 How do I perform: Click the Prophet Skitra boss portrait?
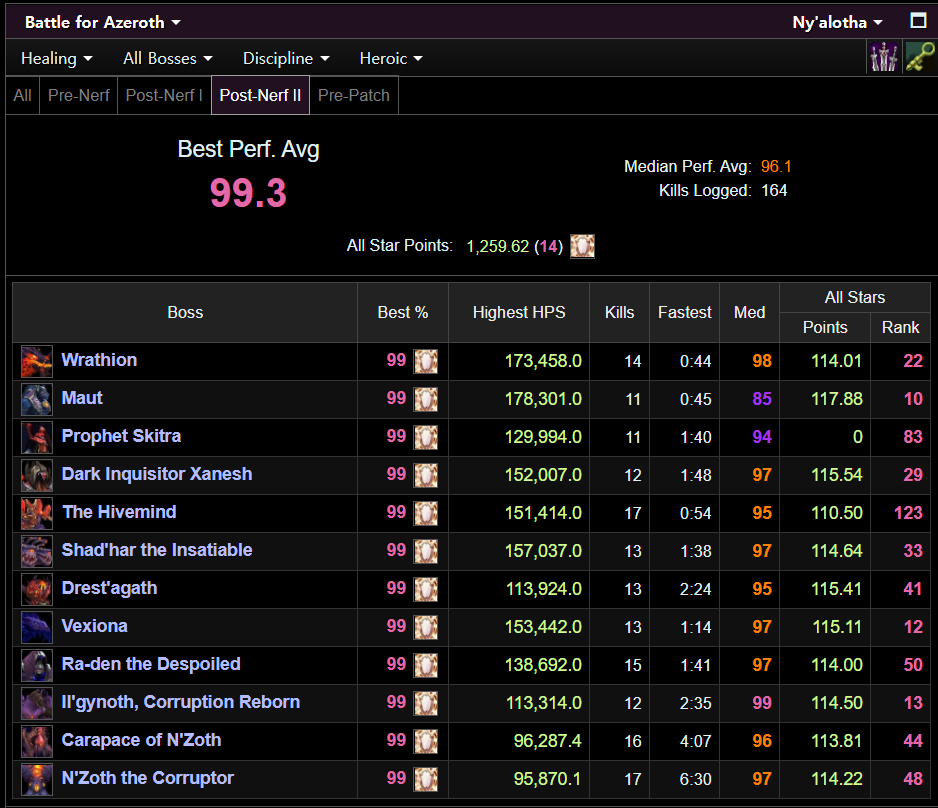(36, 437)
